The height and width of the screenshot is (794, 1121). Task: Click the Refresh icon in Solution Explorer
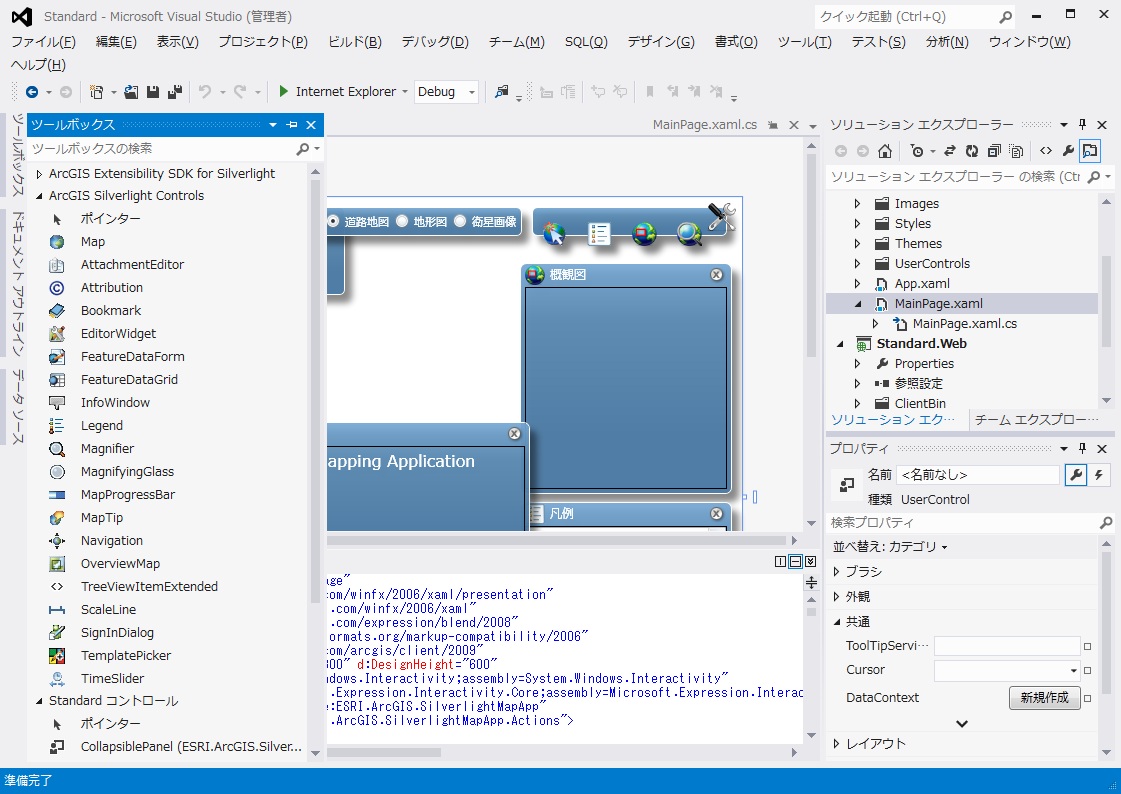pyautogui.click(x=971, y=151)
